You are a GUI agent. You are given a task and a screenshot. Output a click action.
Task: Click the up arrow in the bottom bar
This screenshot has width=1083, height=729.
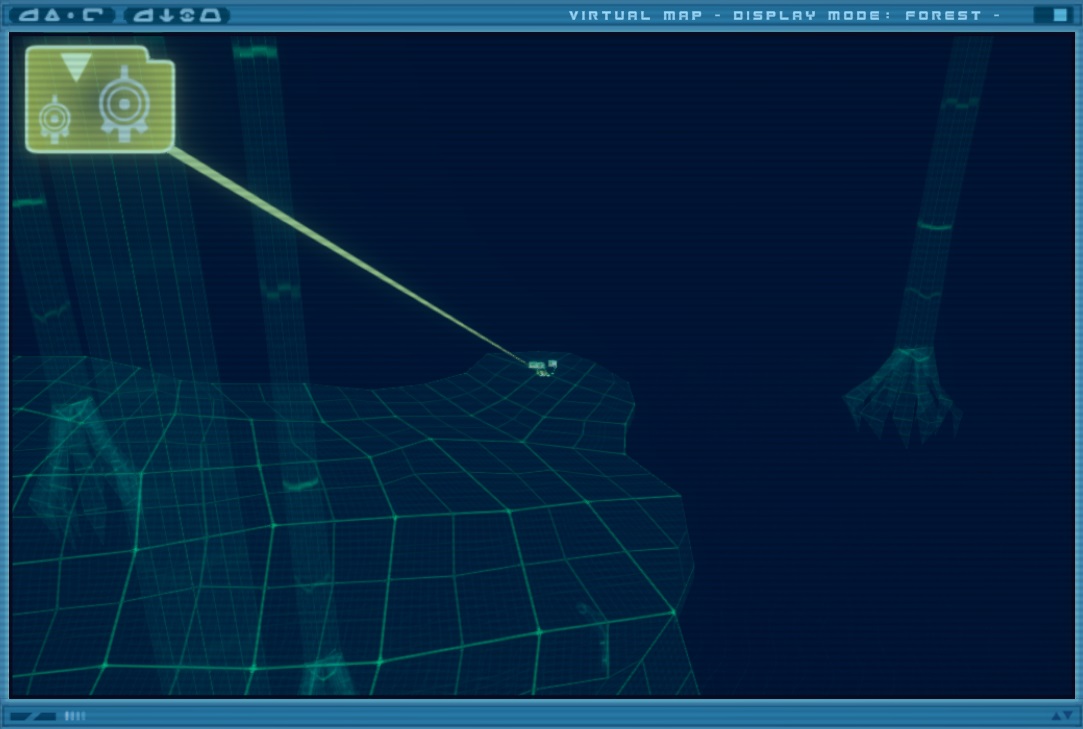pyautogui.click(x=1056, y=716)
